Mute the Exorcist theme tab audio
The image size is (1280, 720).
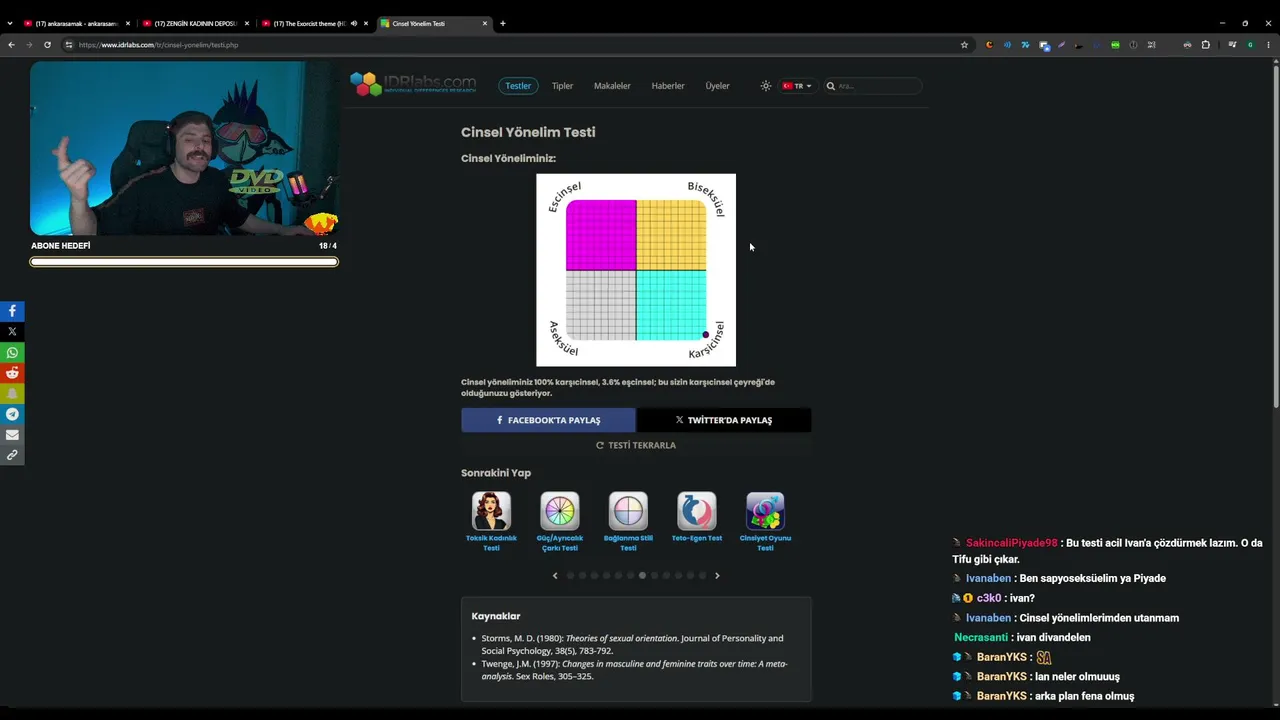pyautogui.click(x=353, y=23)
